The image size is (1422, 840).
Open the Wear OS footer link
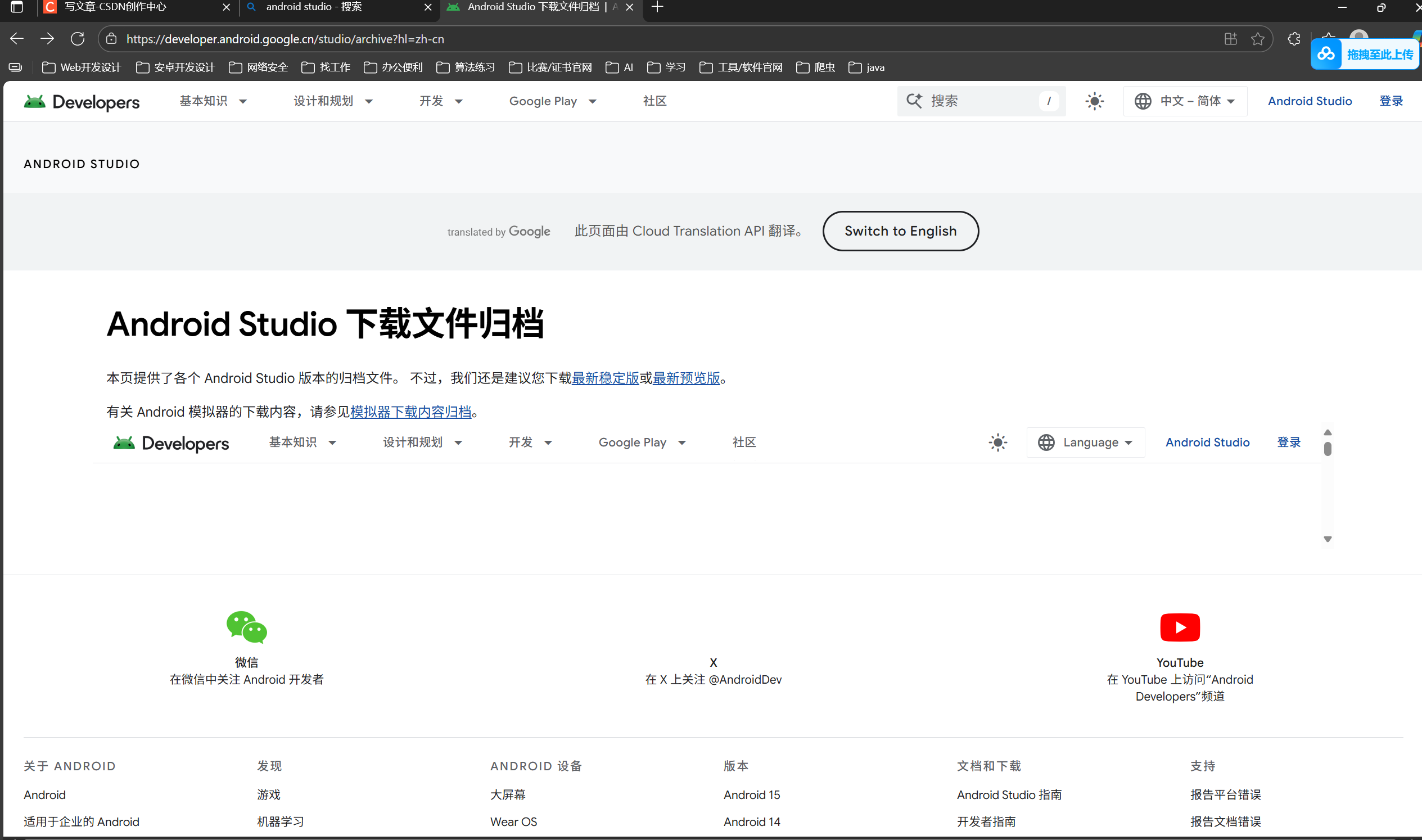(513, 822)
